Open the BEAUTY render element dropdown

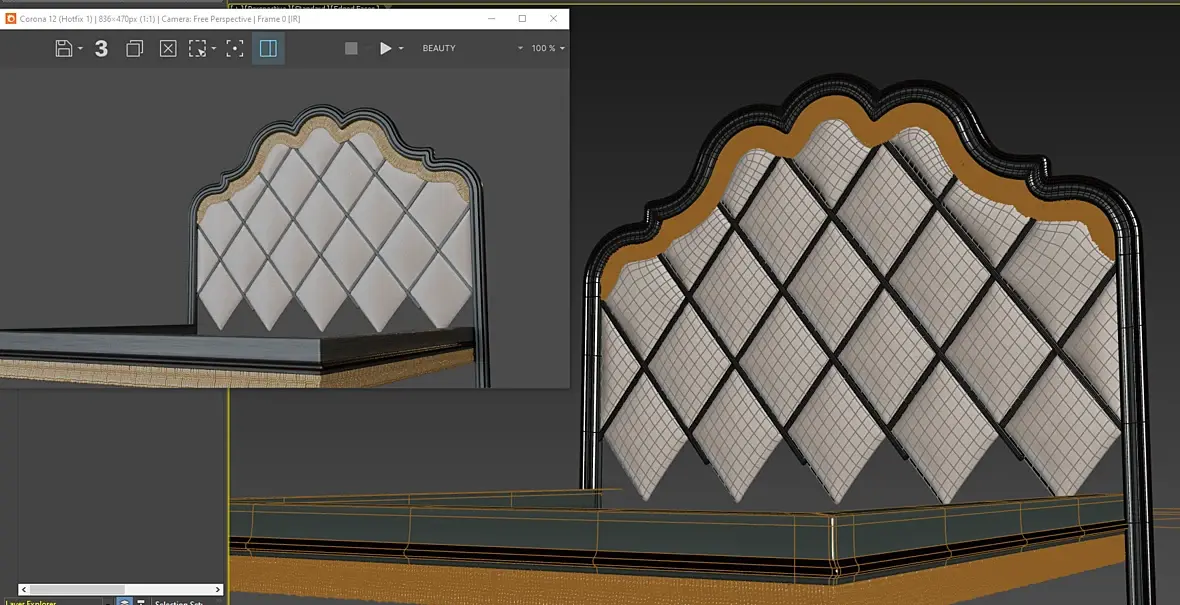tap(472, 48)
